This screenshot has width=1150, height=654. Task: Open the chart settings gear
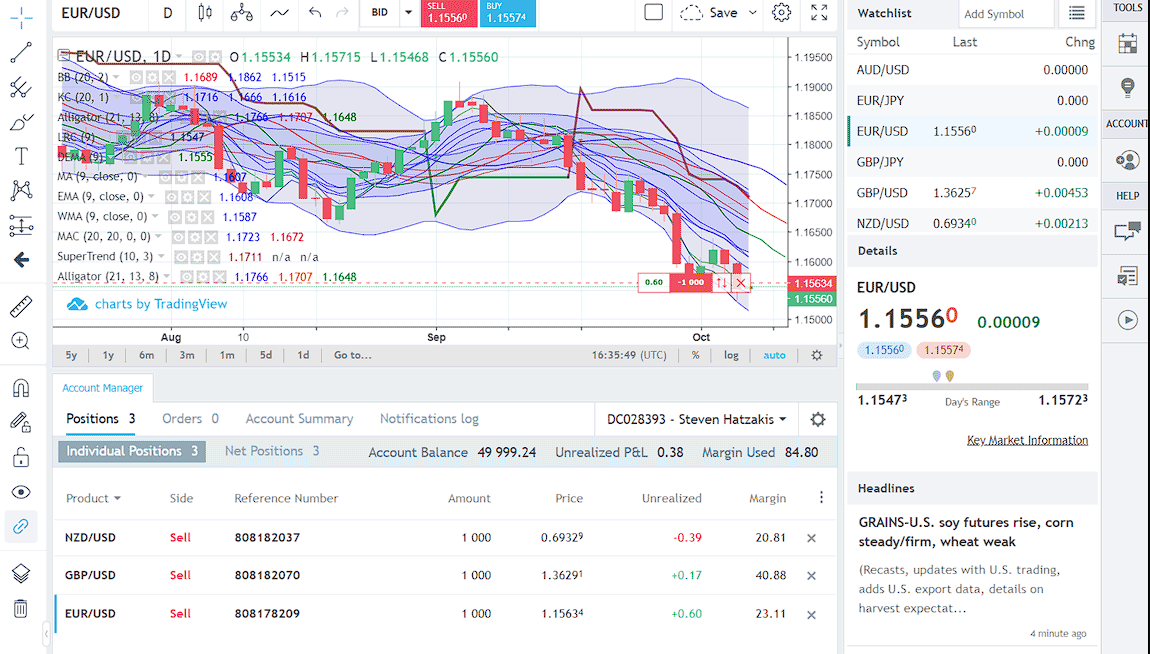[x=782, y=13]
